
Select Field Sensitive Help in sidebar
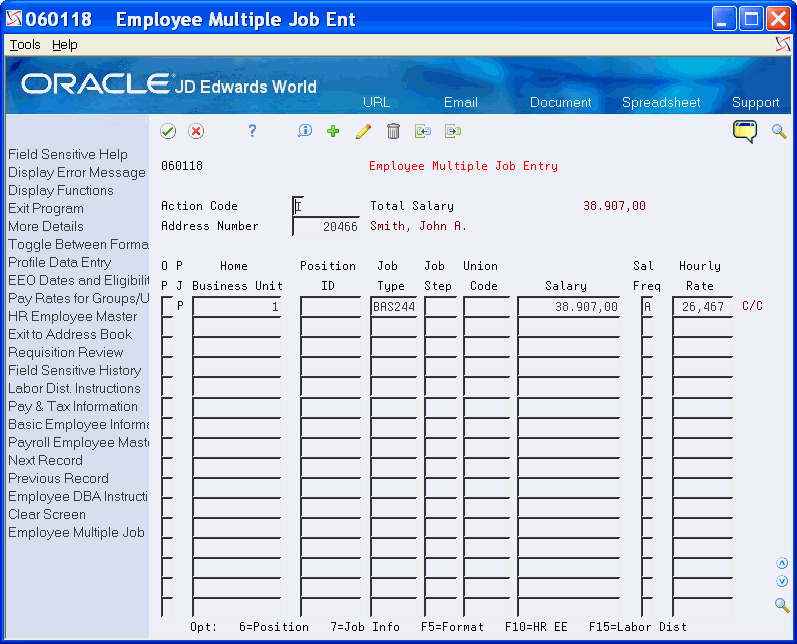click(x=68, y=154)
